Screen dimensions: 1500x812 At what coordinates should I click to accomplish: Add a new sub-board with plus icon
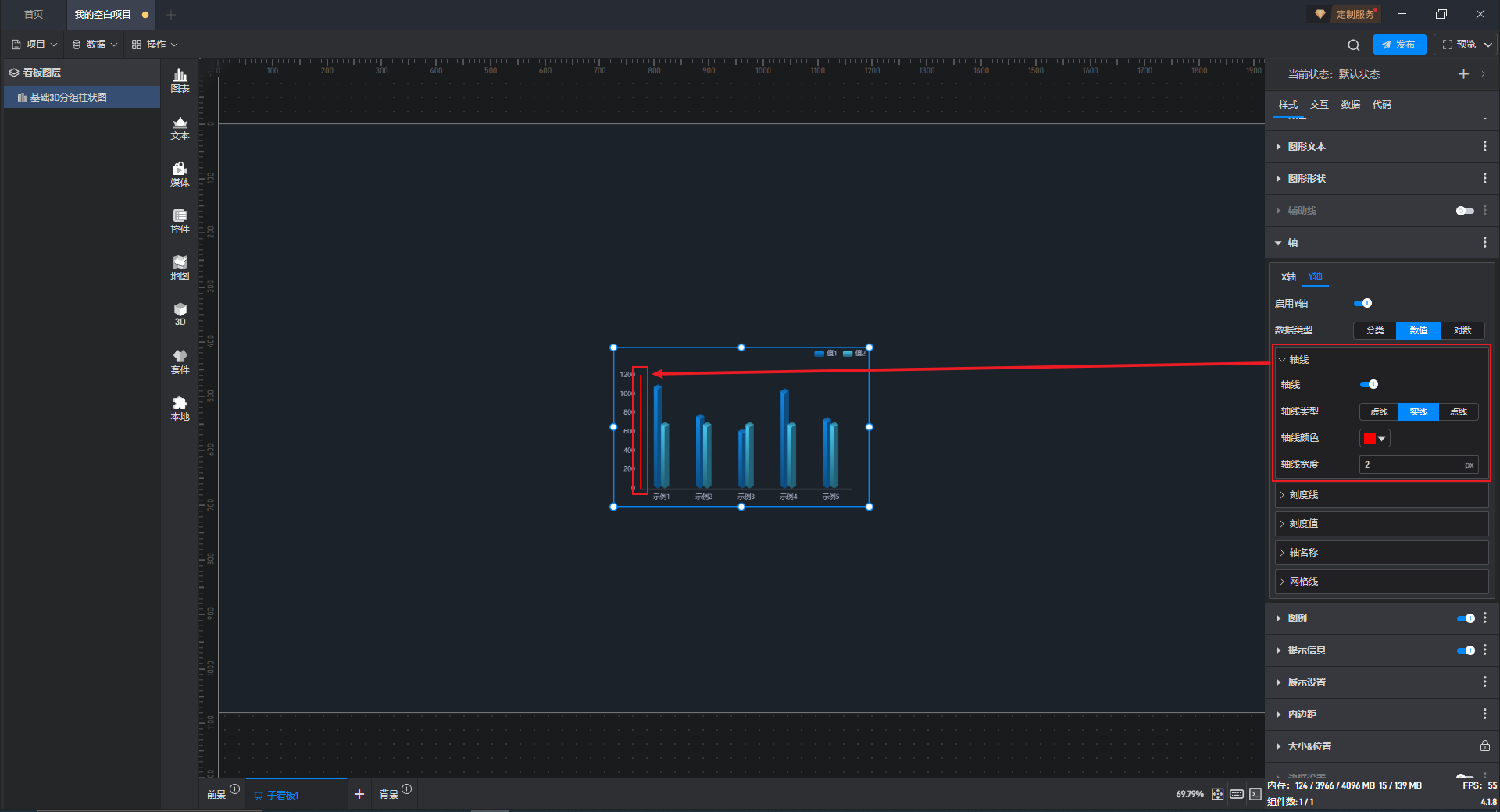(359, 794)
